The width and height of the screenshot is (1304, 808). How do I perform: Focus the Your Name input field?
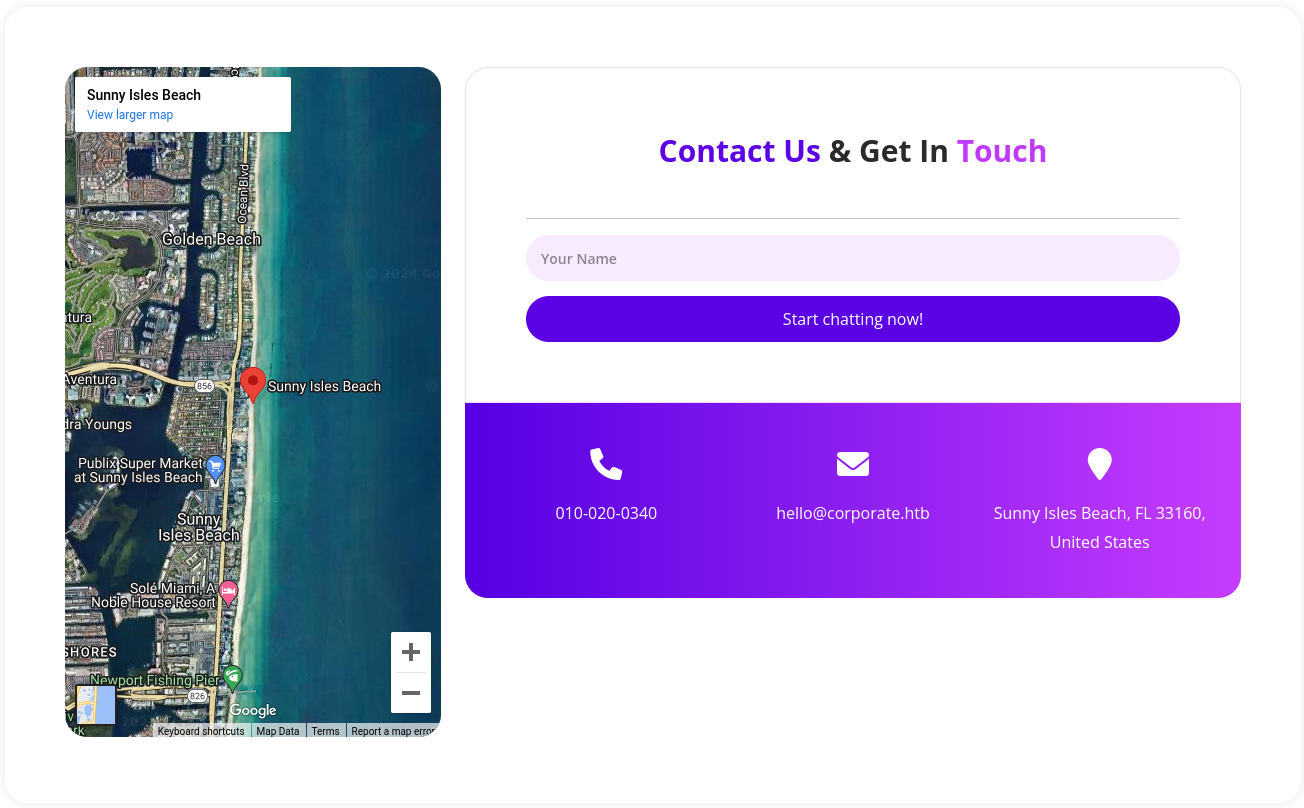853,258
